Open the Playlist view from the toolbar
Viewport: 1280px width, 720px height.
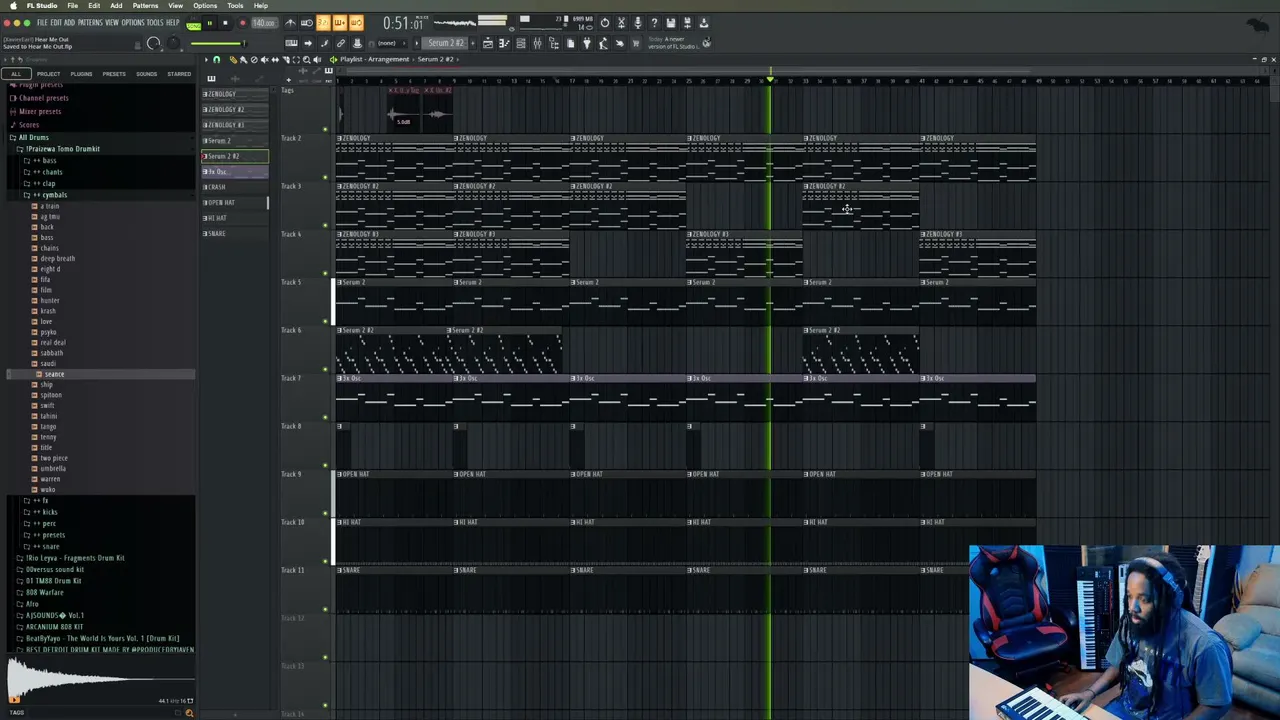[x=488, y=43]
